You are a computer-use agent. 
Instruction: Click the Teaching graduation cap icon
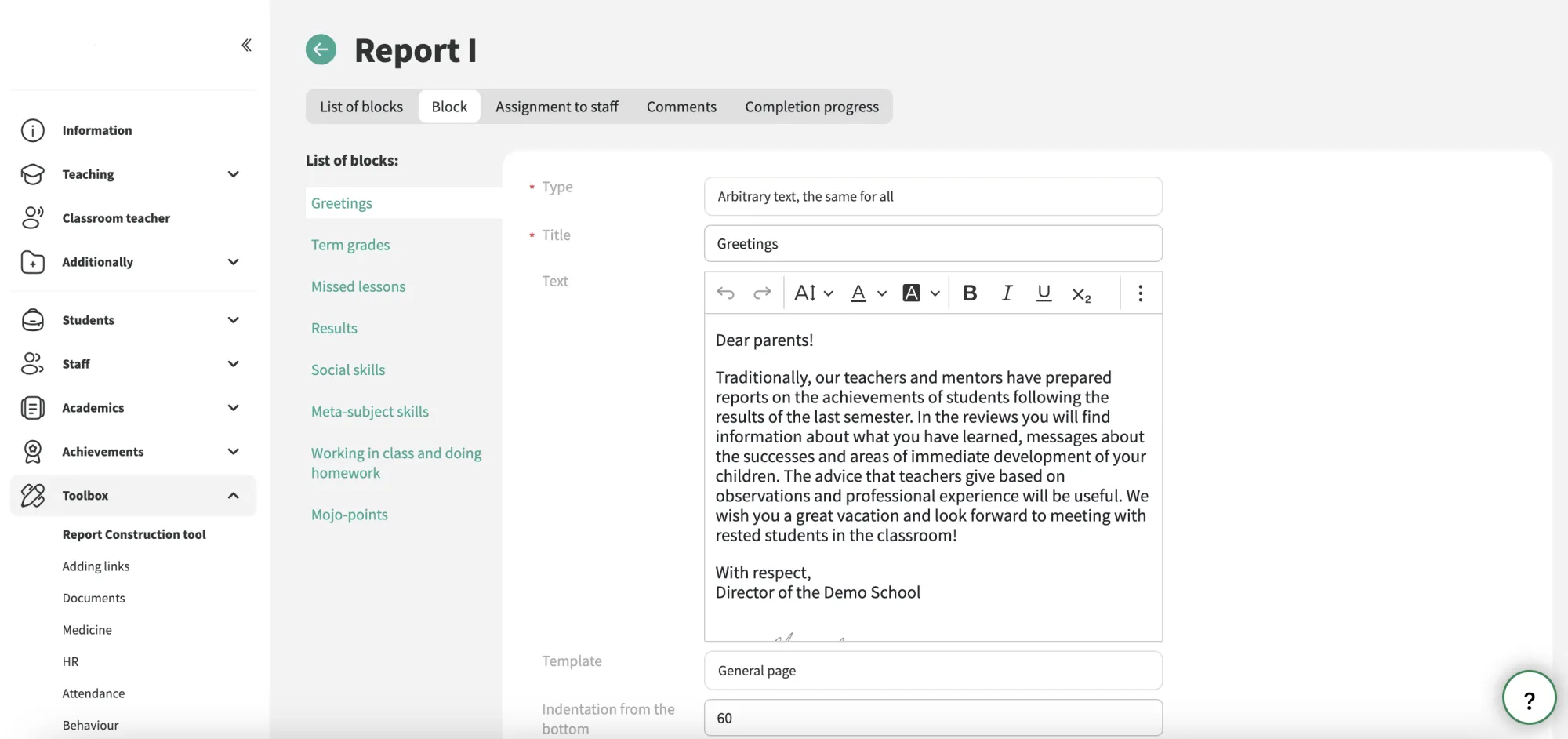pyautogui.click(x=33, y=174)
